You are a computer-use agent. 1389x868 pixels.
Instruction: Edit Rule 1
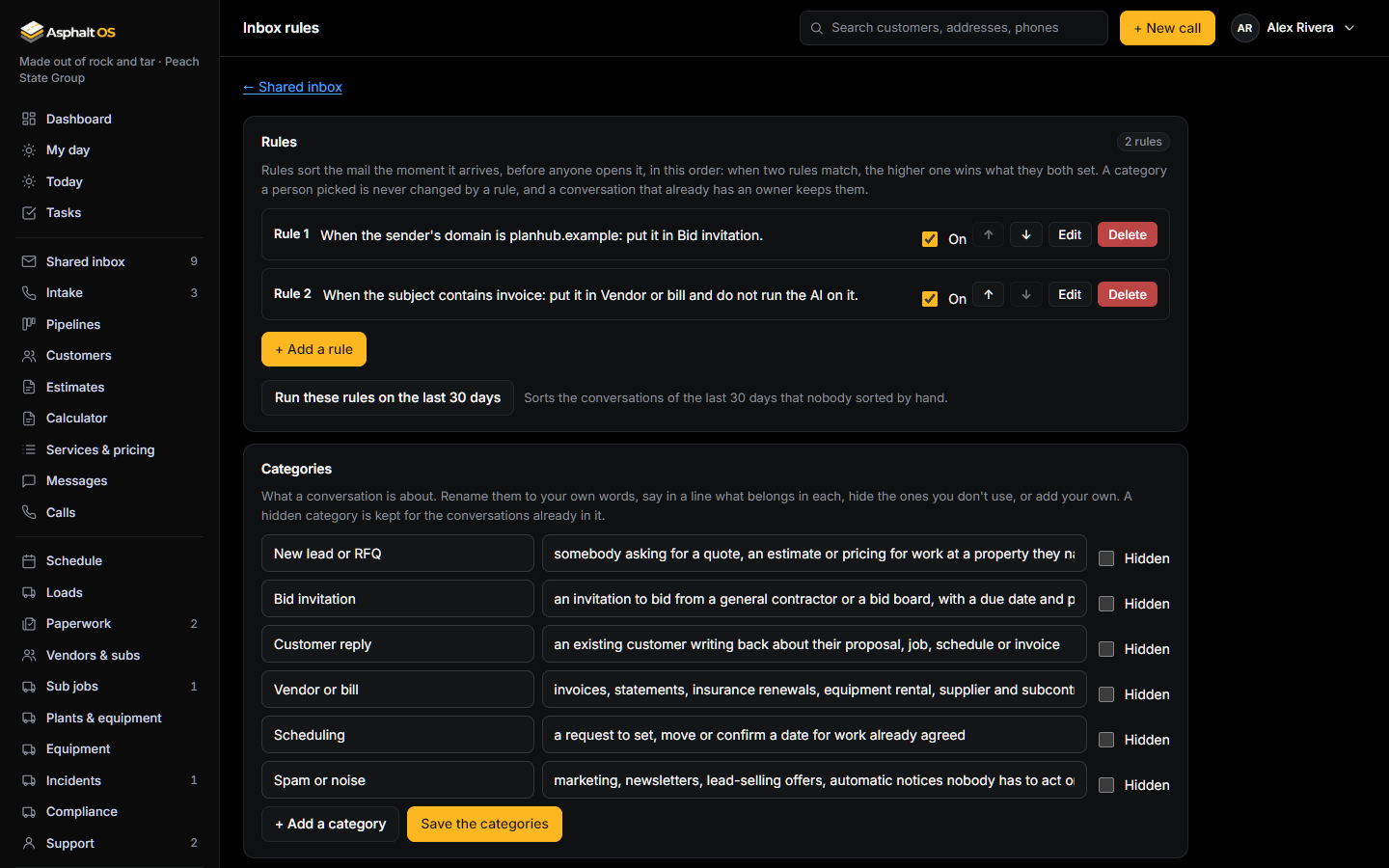[x=1070, y=234]
